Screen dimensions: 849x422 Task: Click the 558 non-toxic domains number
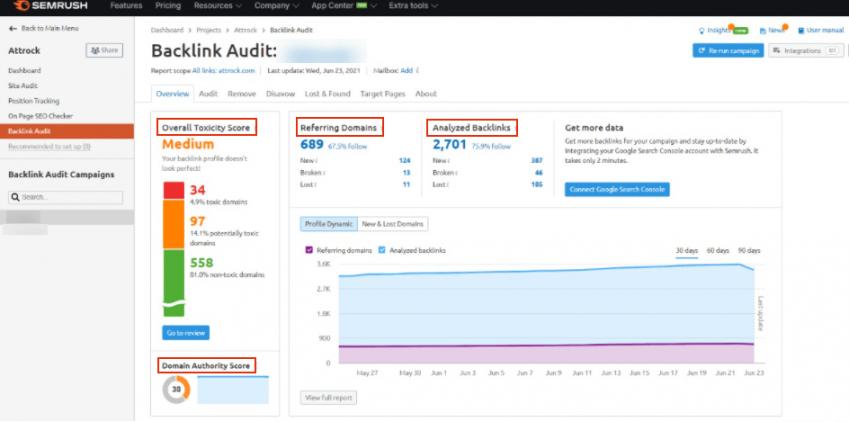[x=201, y=263]
